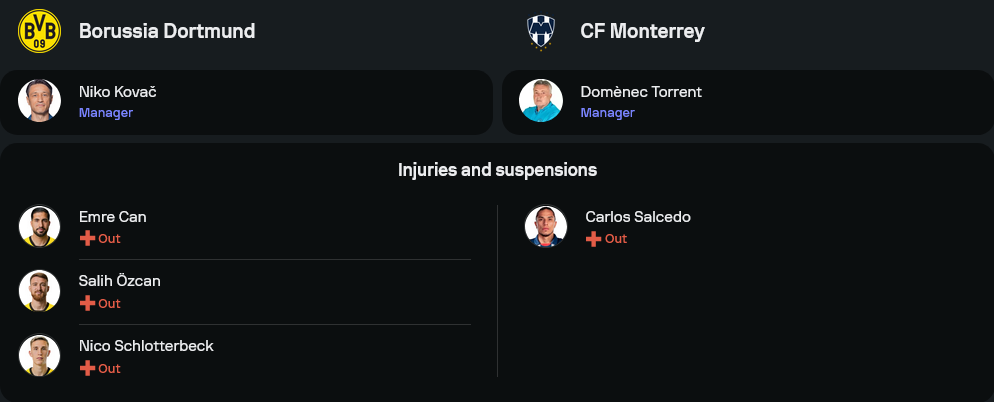The width and height of the screenshot is (994, 402).
Task: Click the injury cross icon under Carlos Salcedo
Action: 593,239
